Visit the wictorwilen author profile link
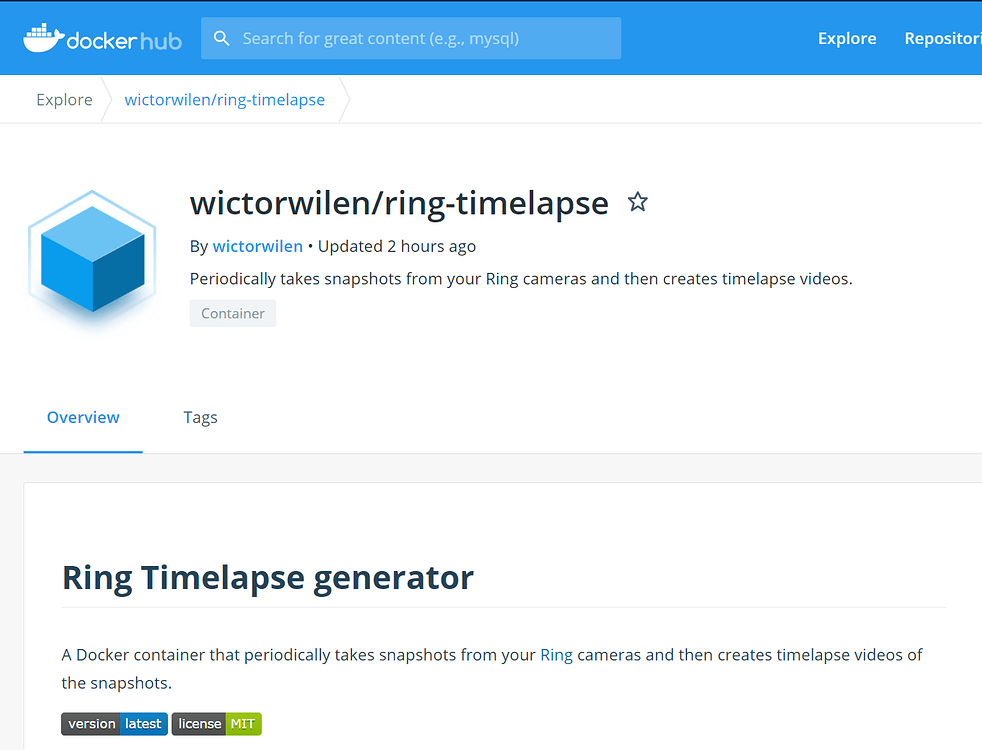 (257, 246)
